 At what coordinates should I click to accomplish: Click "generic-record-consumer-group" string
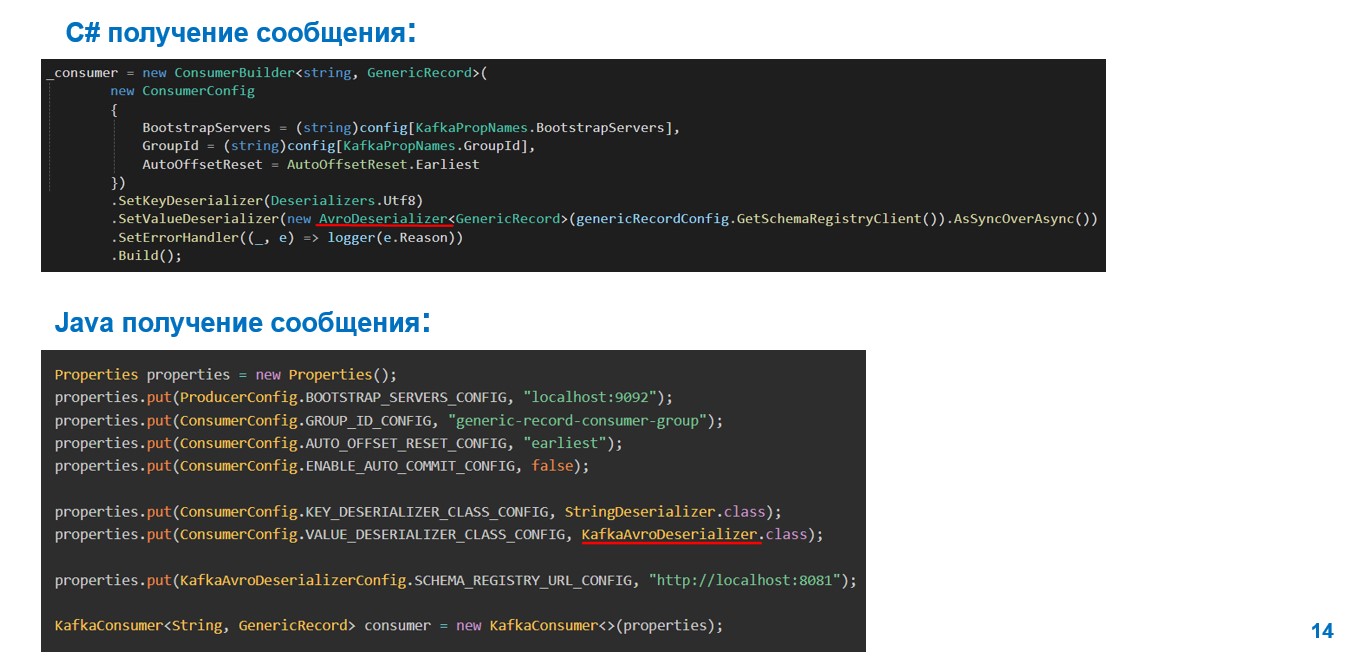577,420
